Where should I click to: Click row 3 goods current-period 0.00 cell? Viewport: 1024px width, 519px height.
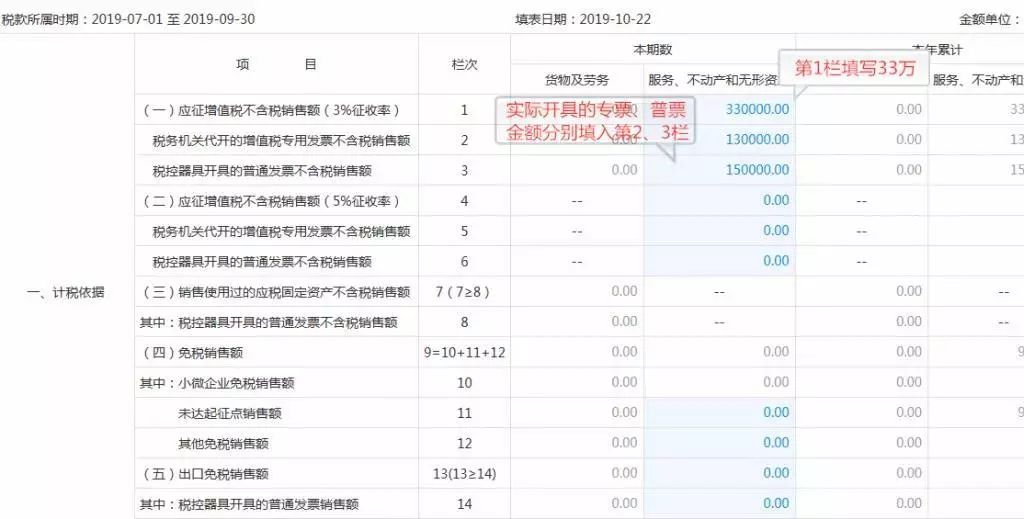(x=577, y=170)
